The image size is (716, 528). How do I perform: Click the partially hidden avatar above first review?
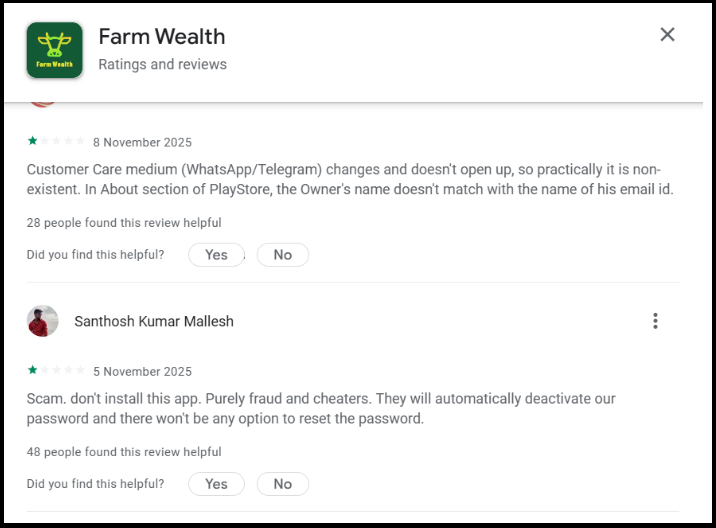coord(42,104)
